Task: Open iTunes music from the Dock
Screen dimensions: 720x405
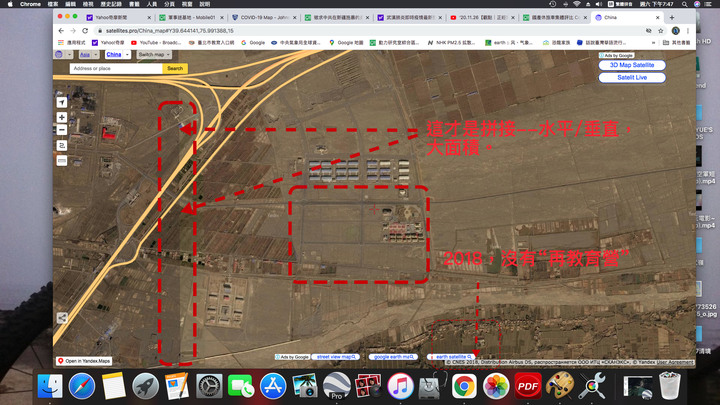Action: coord(400,386)
